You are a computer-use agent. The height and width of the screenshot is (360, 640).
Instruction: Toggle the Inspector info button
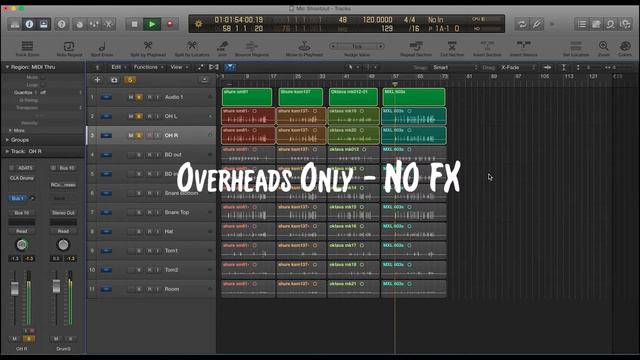(29, 24)
